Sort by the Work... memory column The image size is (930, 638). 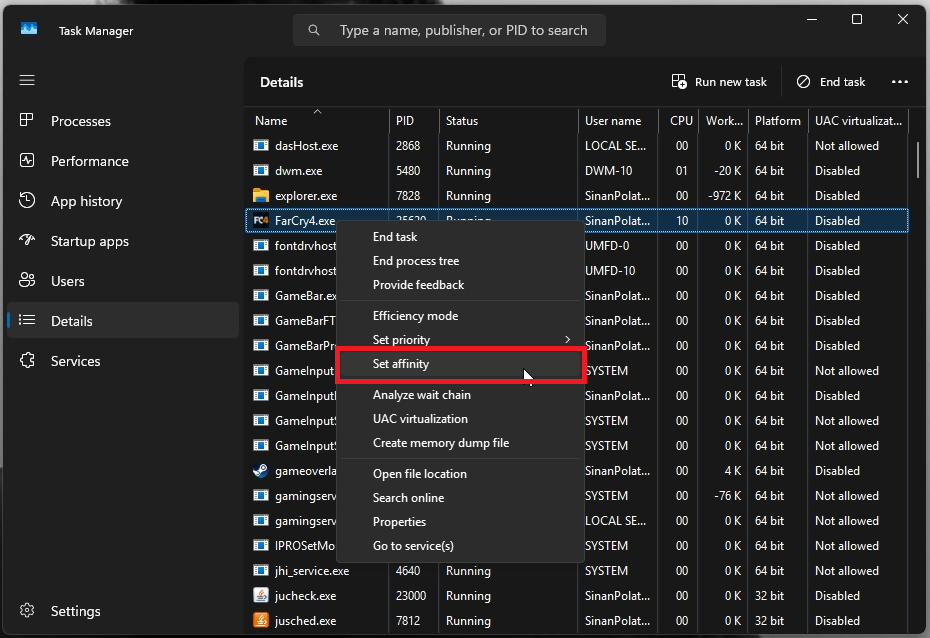[x=724, y=120]
